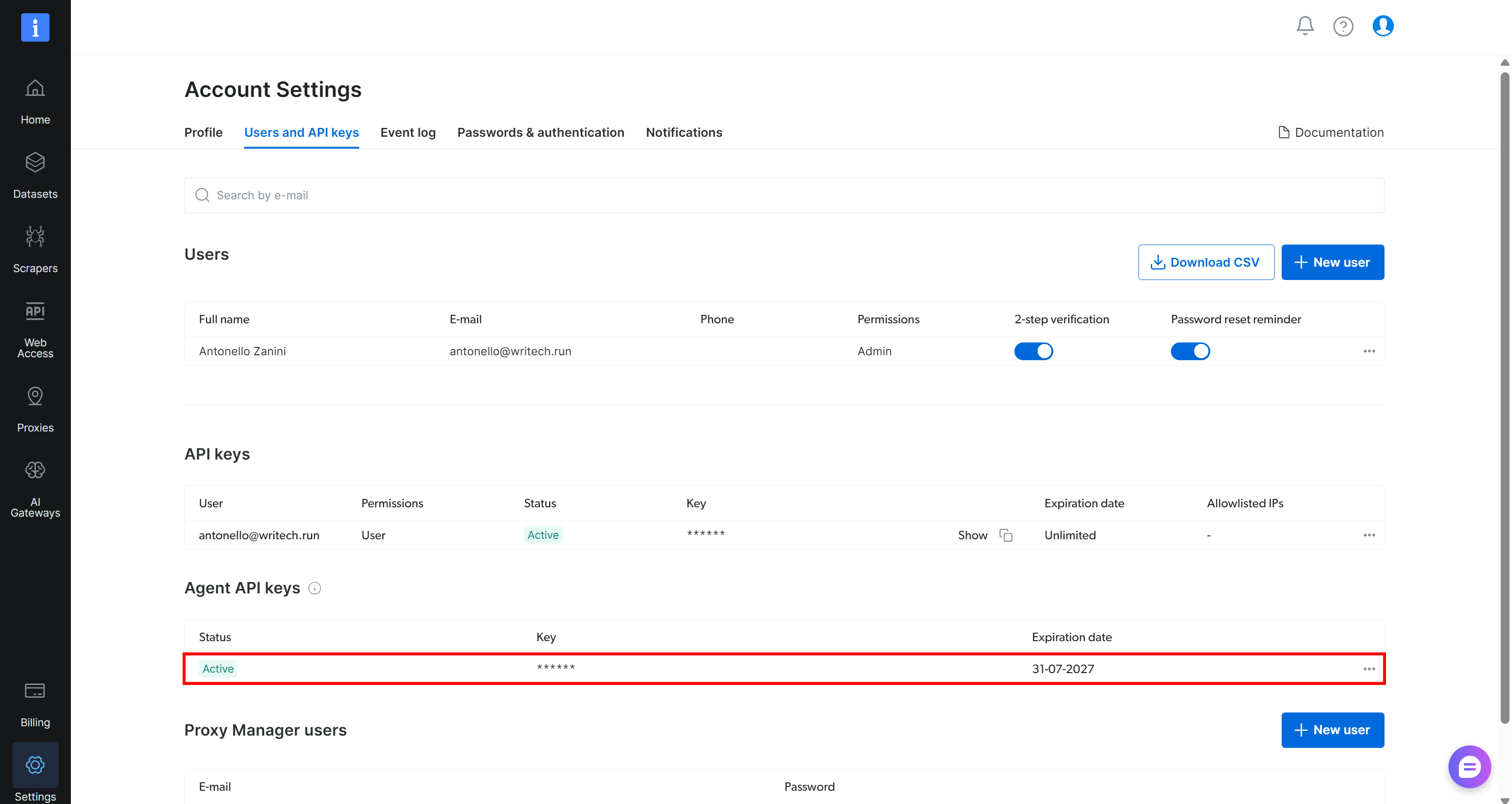Open the Event log tab
The height and width of the screenshot is (804, 1512).
408,133
